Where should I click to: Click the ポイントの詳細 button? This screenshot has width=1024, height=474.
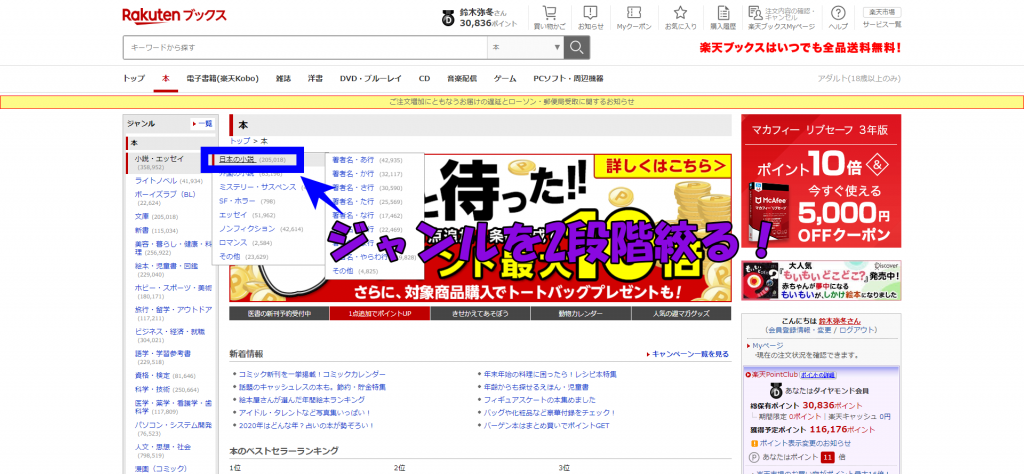tap(818, 374)
